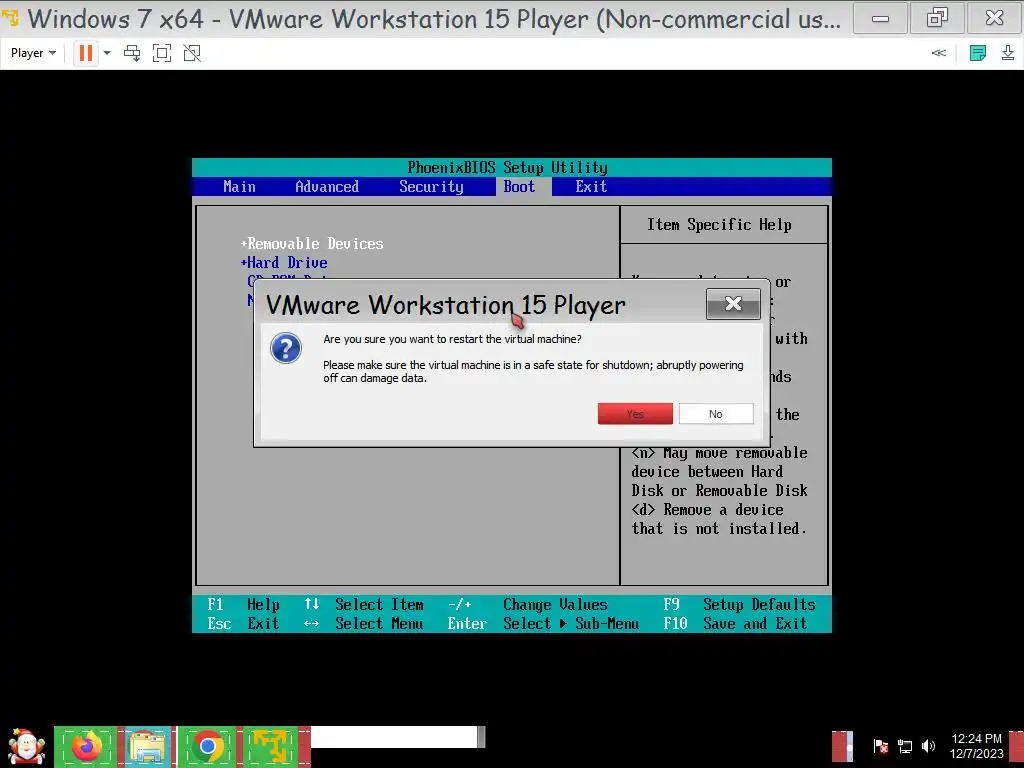Expand the power options arrow beside Pause
Screen dimensions: 1024x768
(107, 53)
